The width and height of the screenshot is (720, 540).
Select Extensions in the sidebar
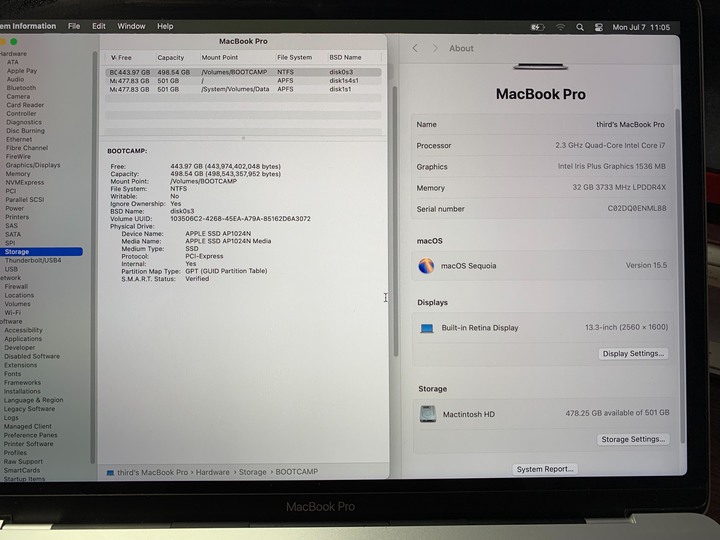(x=21, y=365)
